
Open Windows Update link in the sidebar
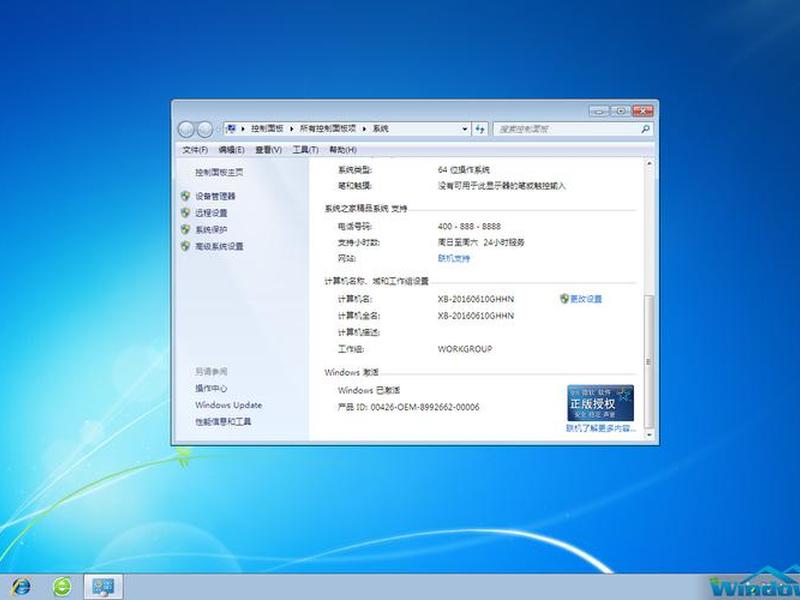coord(228,405)
